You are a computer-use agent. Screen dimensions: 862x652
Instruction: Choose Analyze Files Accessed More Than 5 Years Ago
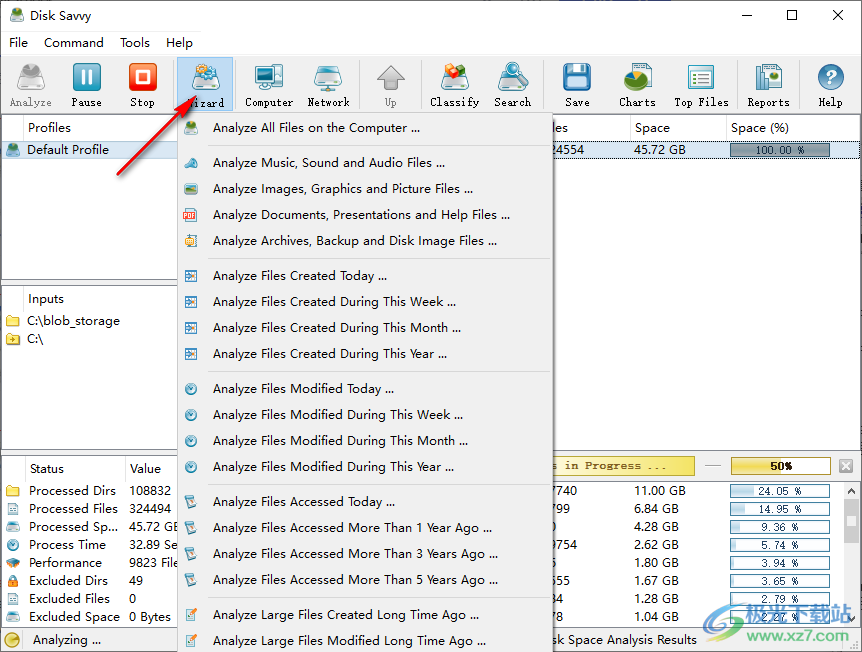pos(365,579)
